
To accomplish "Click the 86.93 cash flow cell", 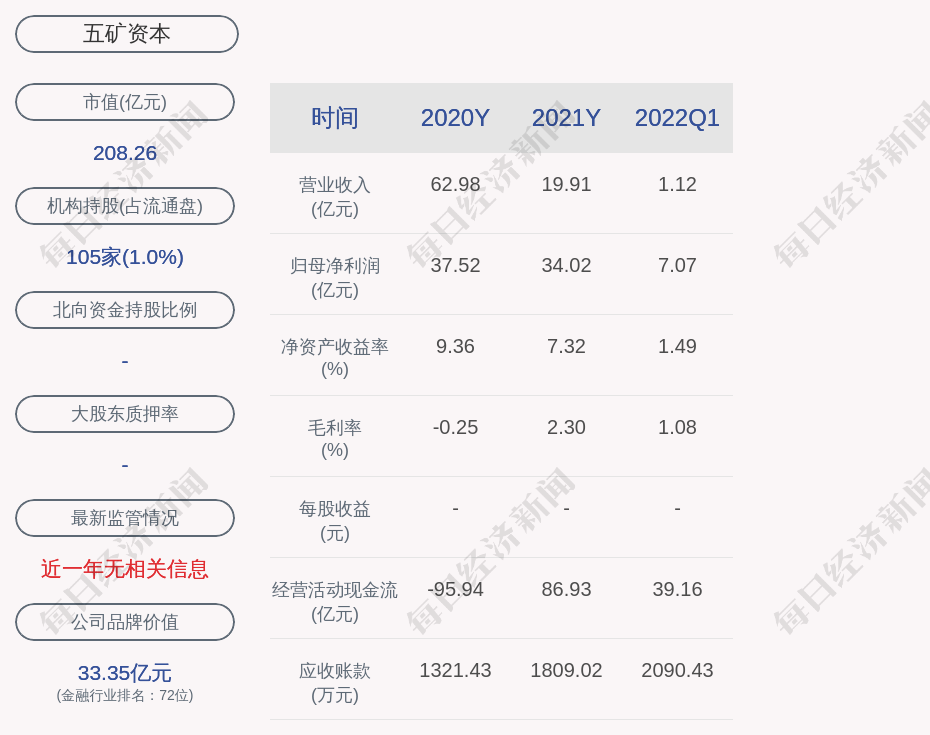I will pyautogui.click(x=566, y=590).
